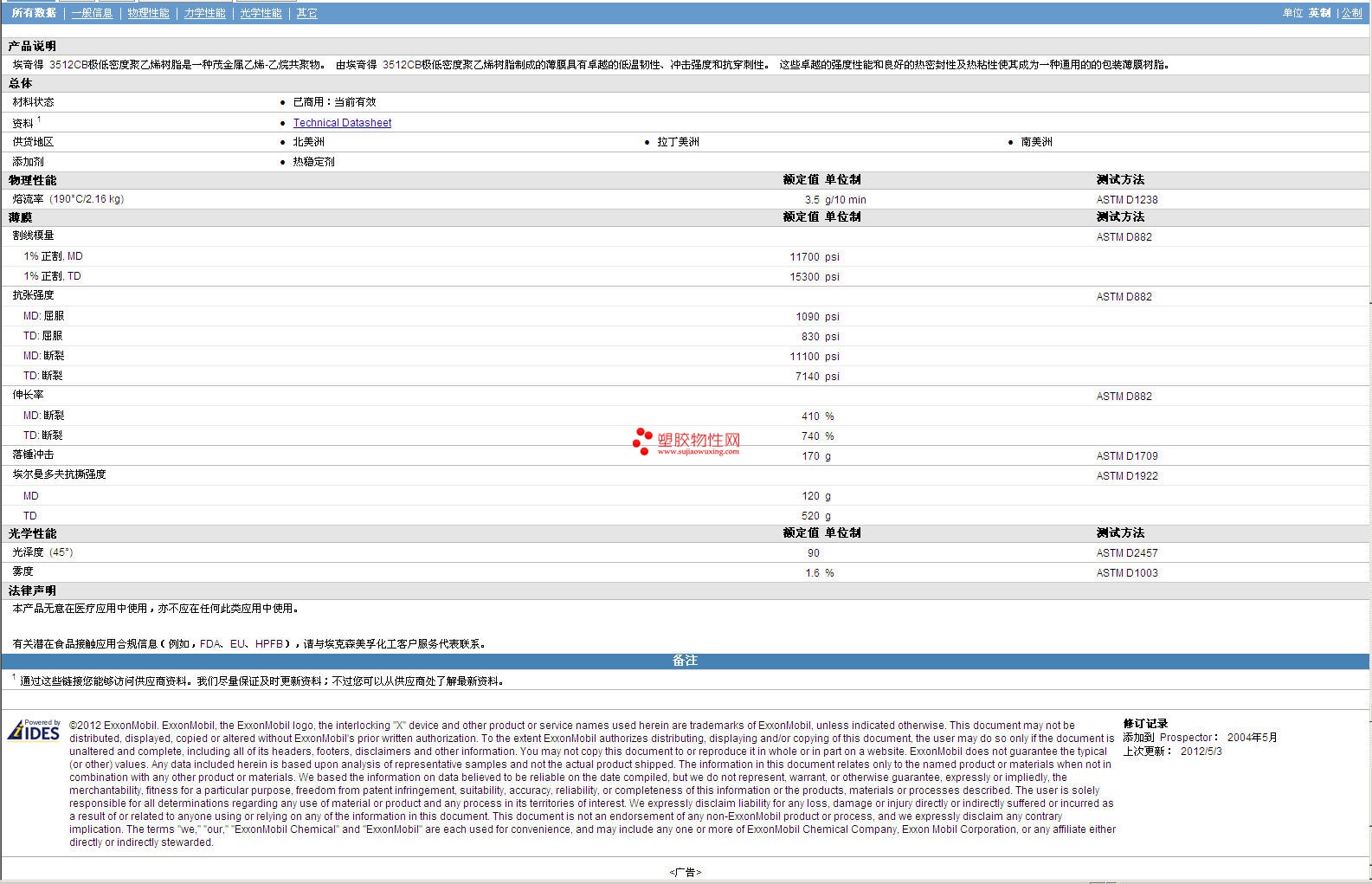Select the 热稳定剂 additive entry
The width and height of the screenshot is (1372, 884).
pyautogui.click(x=313, y=162)
